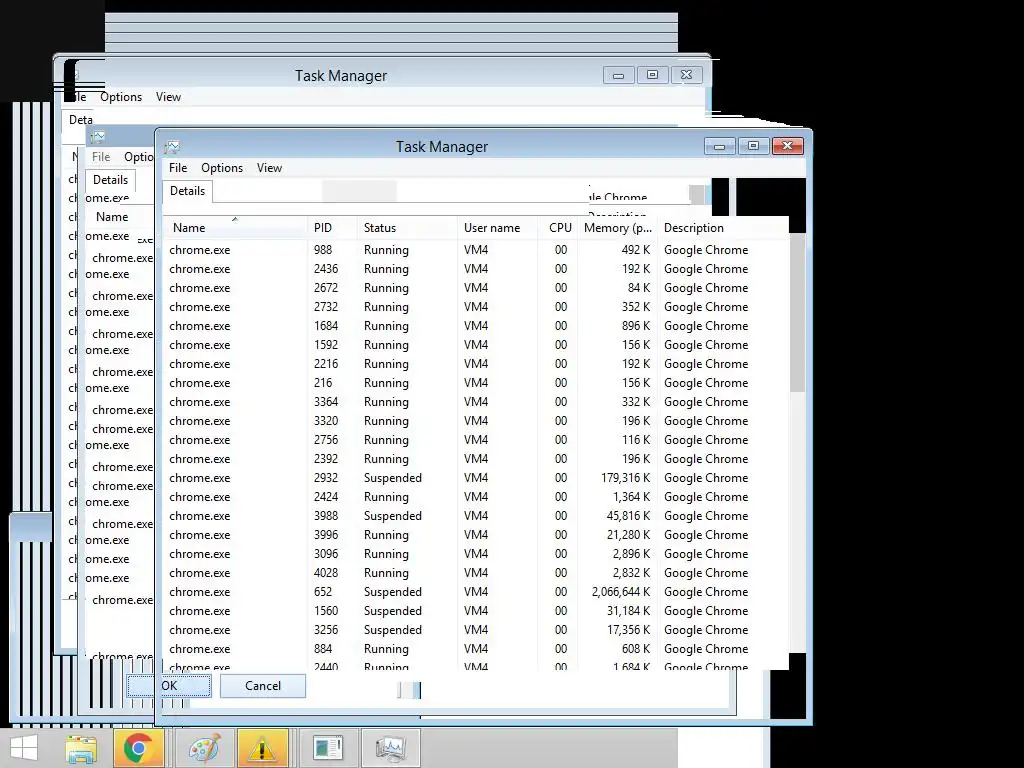Sort by the PID column header
Viewport: 1024px width, 768px height.
pyautogui.click(x=332, y=228)
